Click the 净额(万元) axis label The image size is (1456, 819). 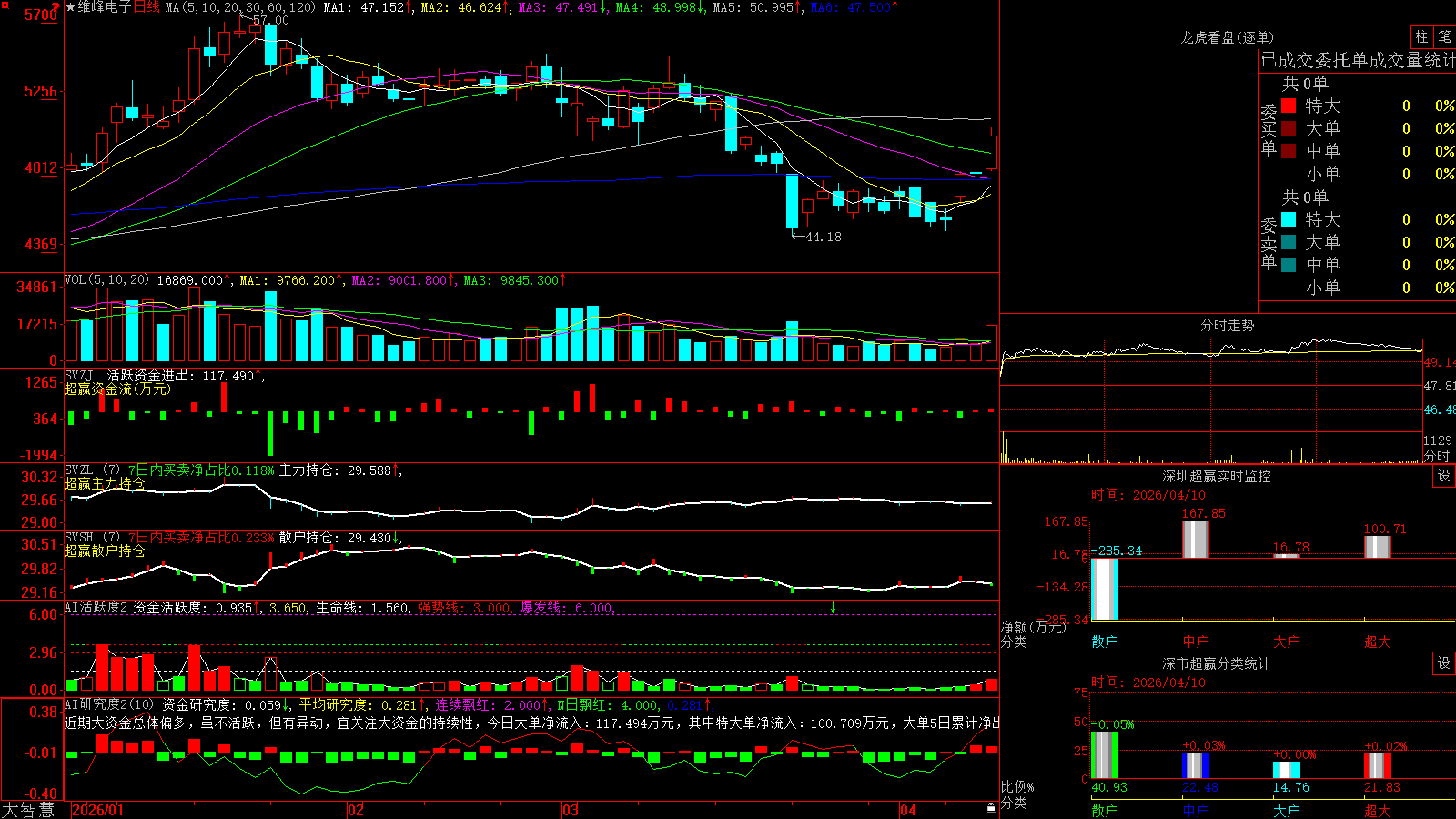point(1033,627)
